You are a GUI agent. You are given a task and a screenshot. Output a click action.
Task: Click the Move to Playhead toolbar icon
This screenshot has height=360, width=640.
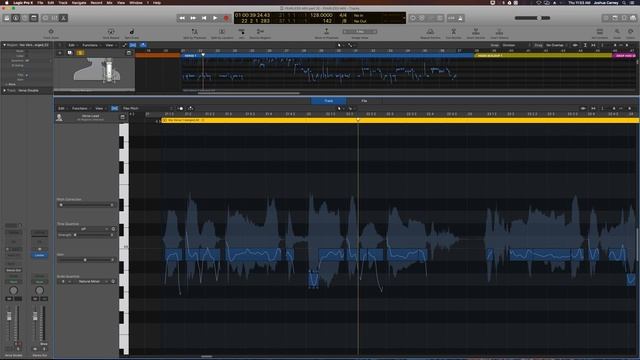(326, 33)
